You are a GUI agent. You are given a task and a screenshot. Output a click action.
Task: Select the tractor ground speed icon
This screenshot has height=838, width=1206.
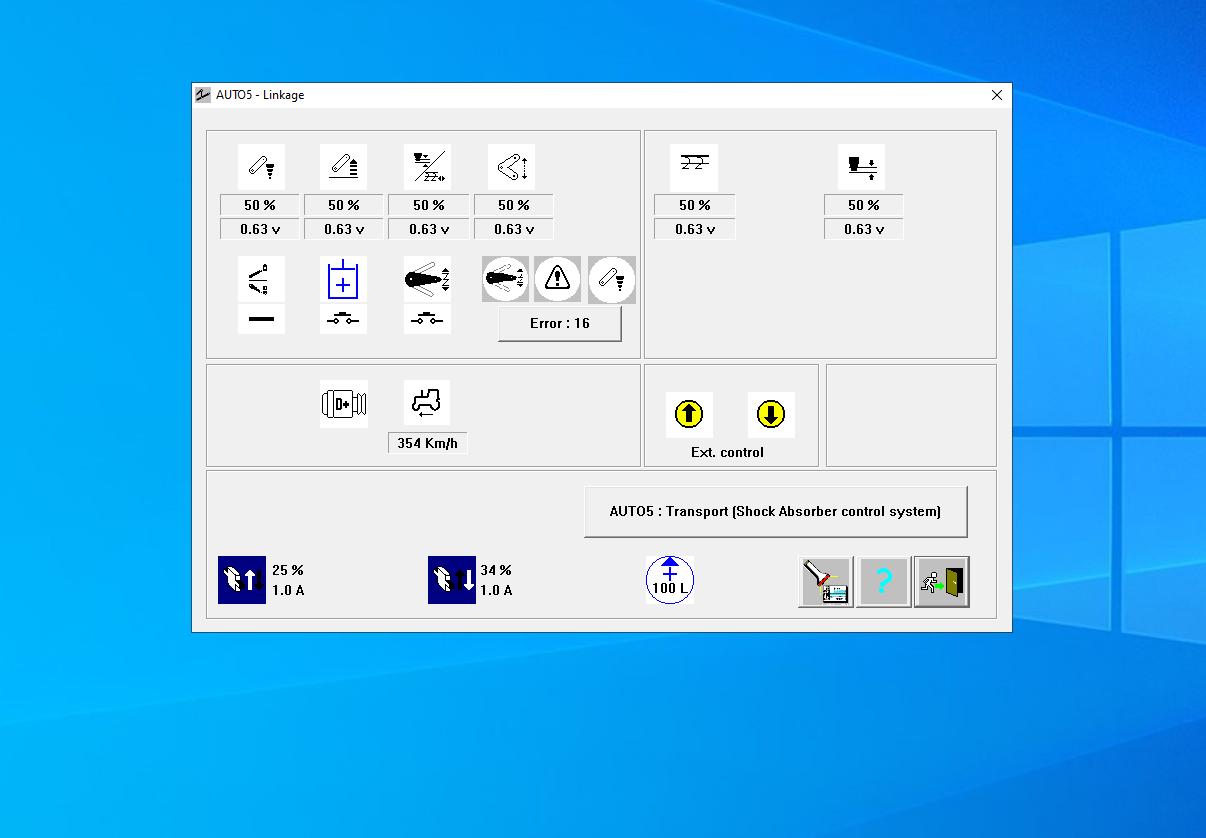[x=427, y=403]
